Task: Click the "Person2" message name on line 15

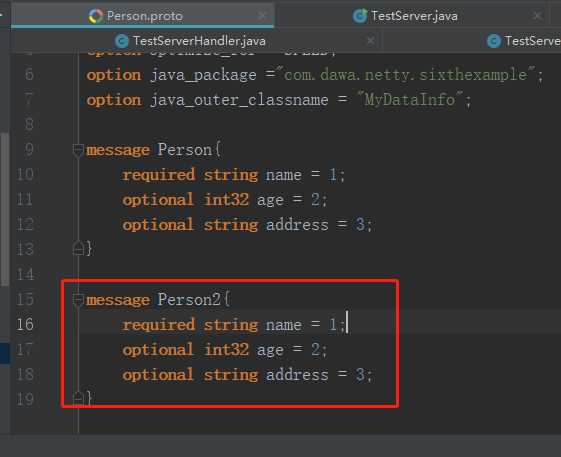Action: click(x=189, y=300)
